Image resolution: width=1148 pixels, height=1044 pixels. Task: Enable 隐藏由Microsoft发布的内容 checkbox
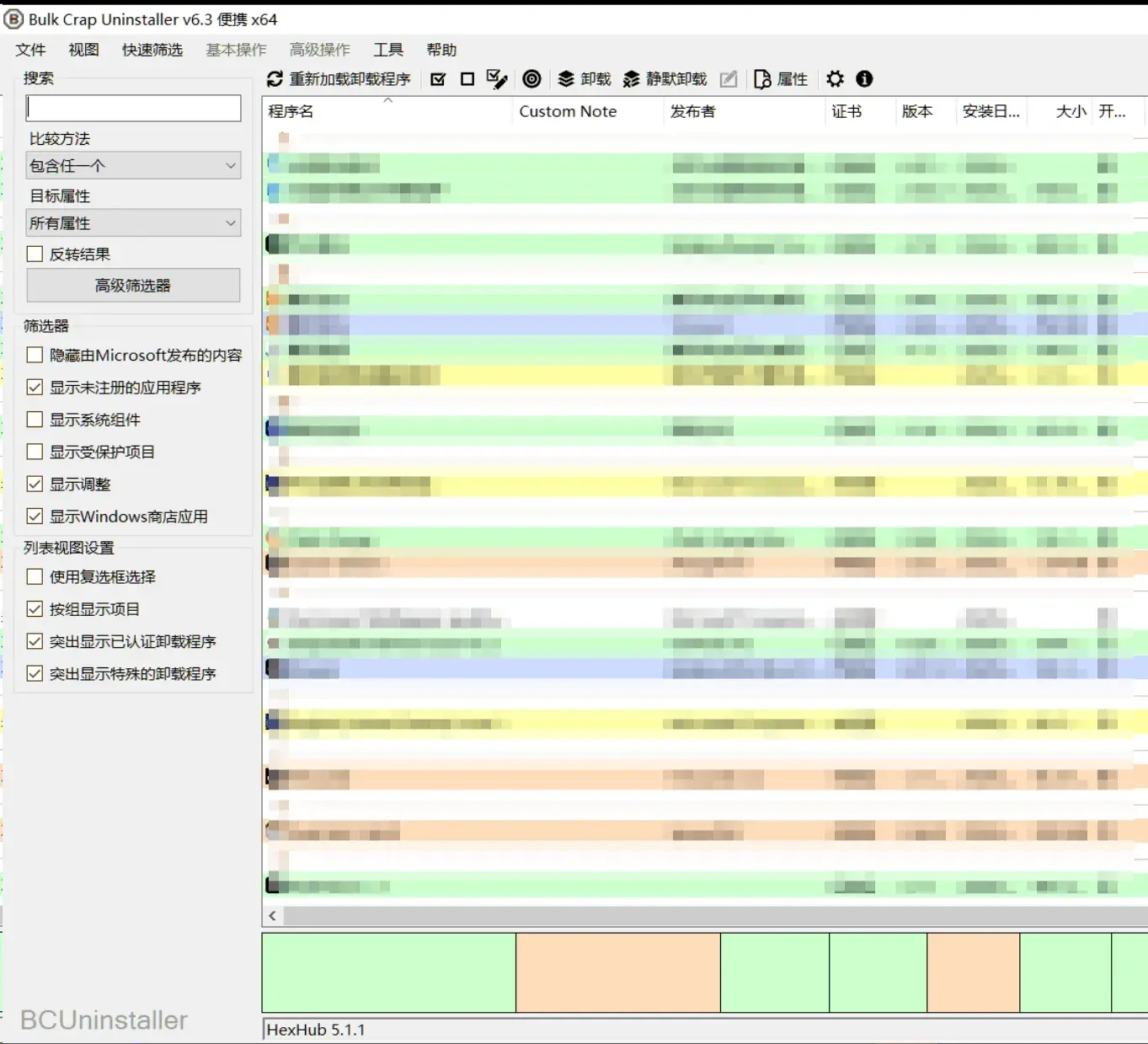[x=35, y=355]
